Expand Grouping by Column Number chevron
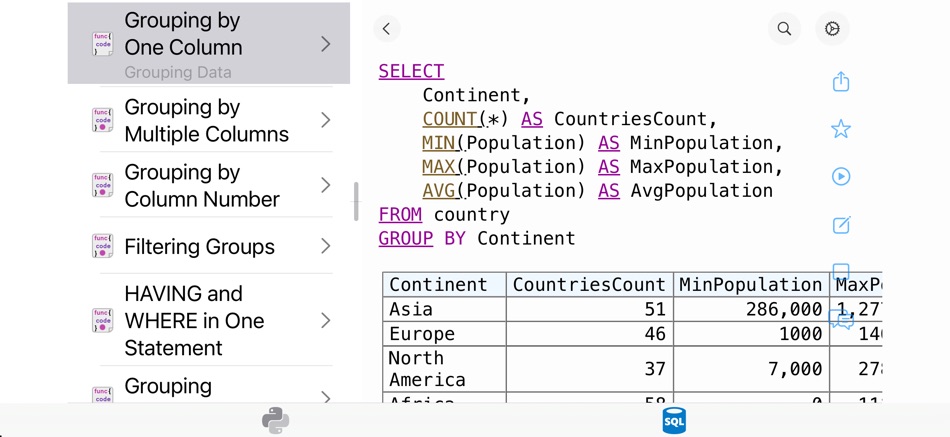Image resolution: width=950 pixels, height=437 pixels. click(x=326, y=185)
